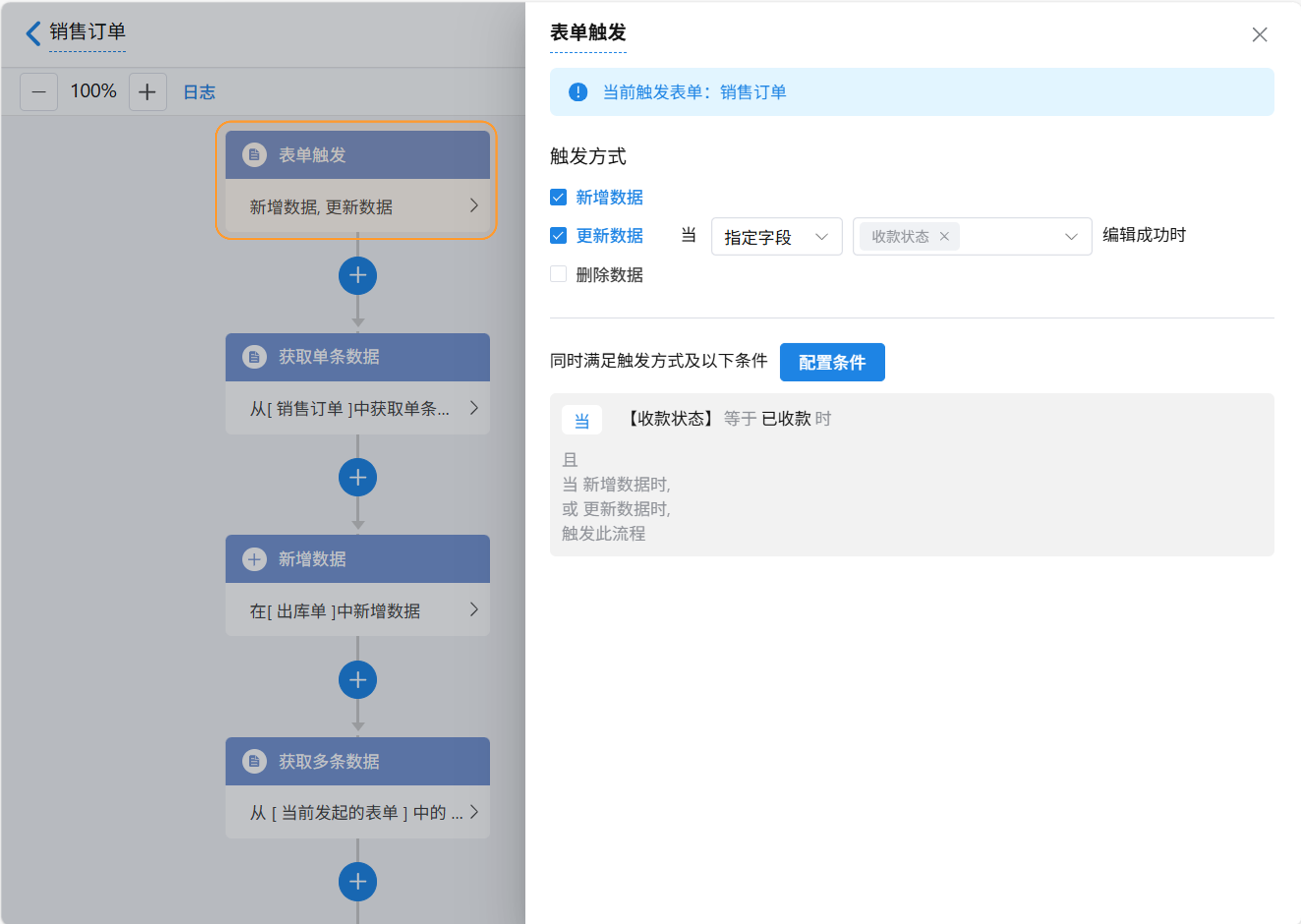Add node below 表单触发 with plus

[357, 276]
